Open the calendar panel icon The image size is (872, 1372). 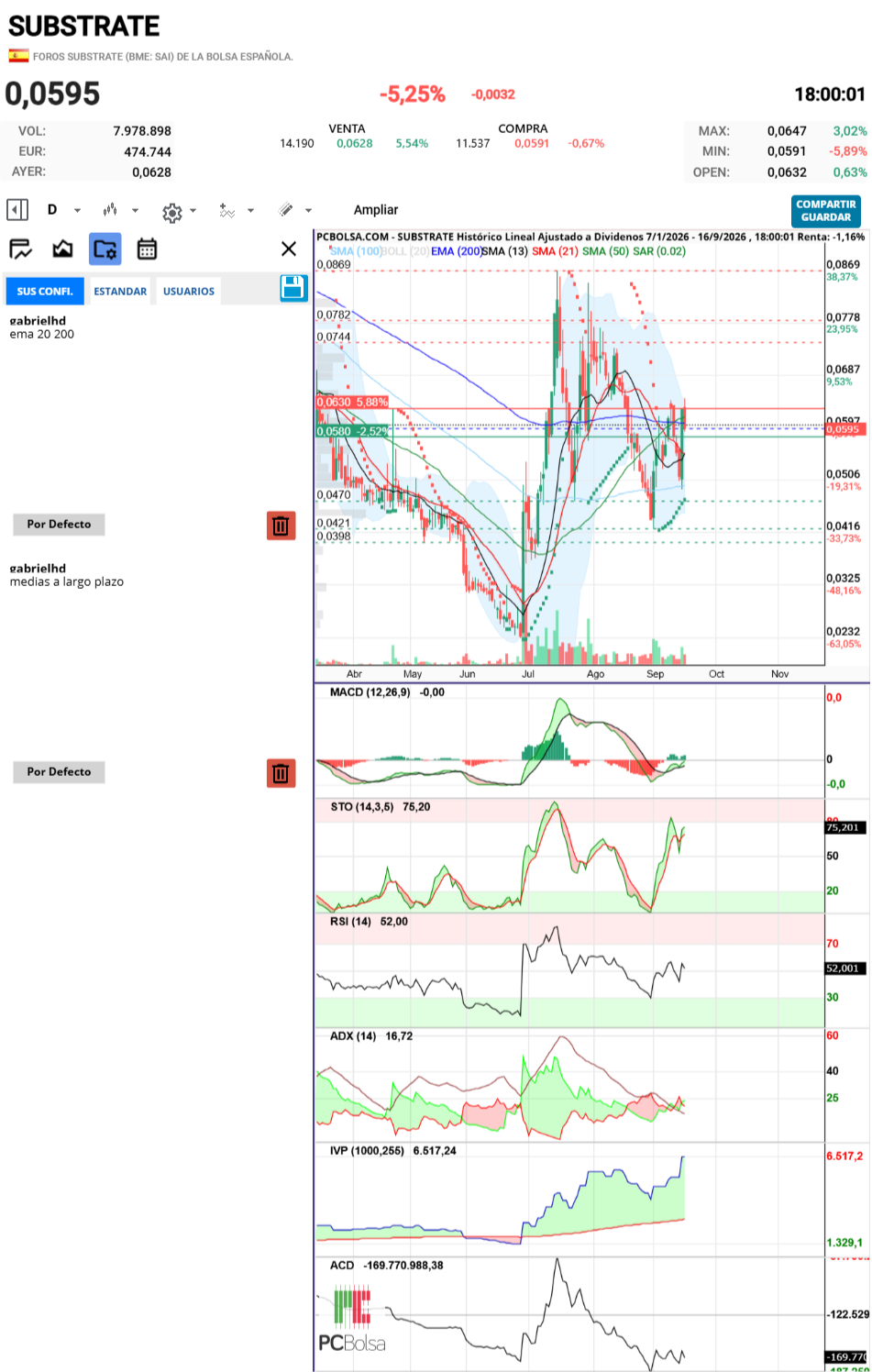coord(147,249)
